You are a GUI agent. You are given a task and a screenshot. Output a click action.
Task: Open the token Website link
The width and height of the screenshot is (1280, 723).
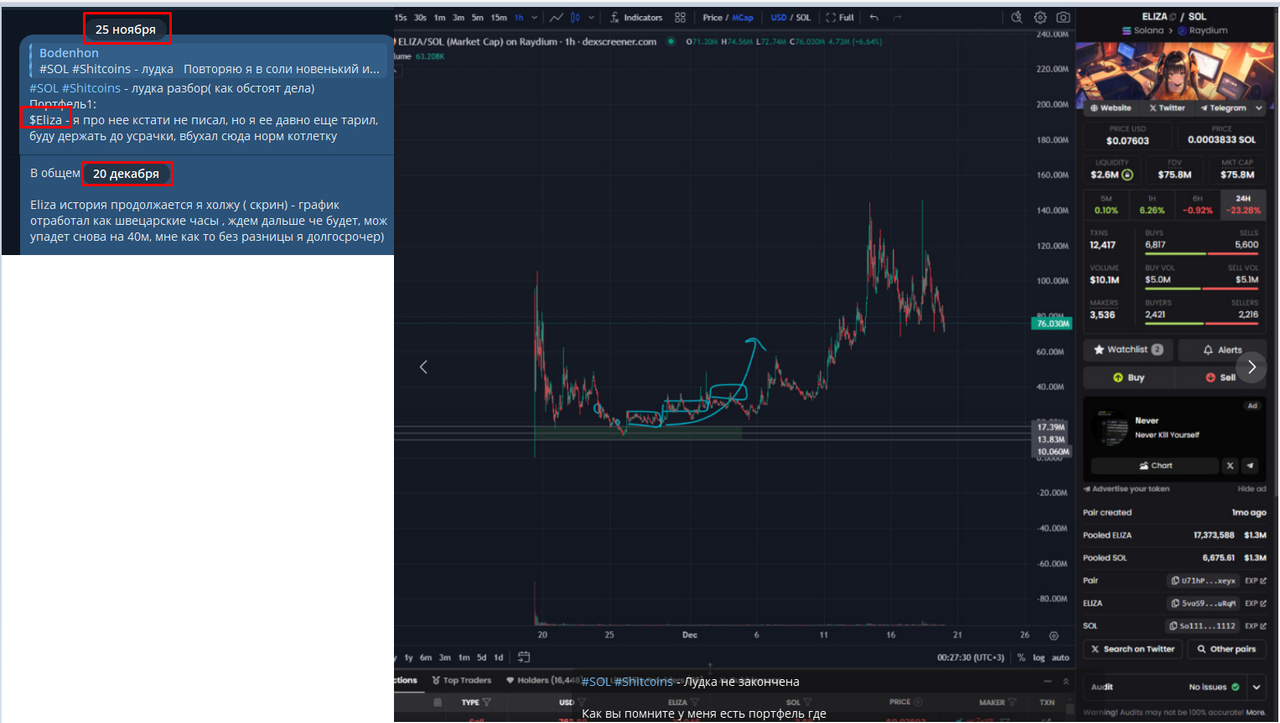1110,108
